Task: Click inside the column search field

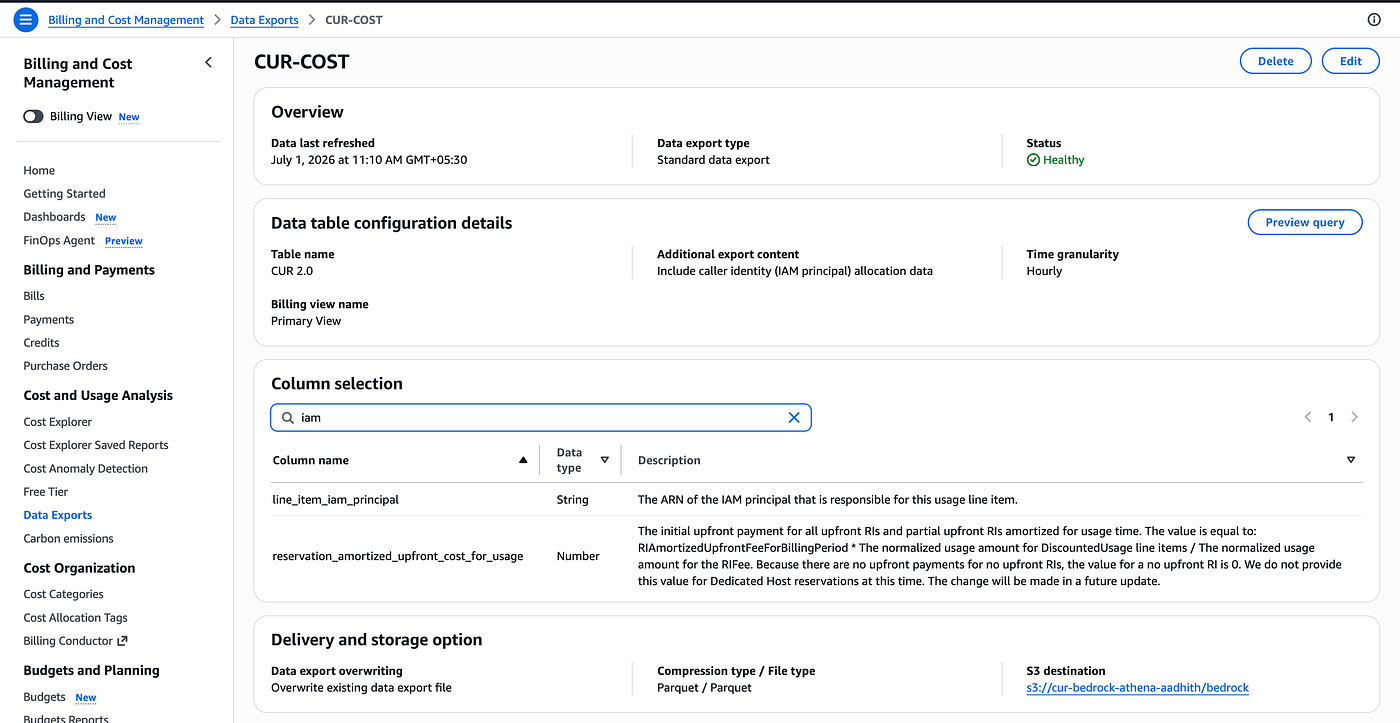Action: click(x=540, y=417)
